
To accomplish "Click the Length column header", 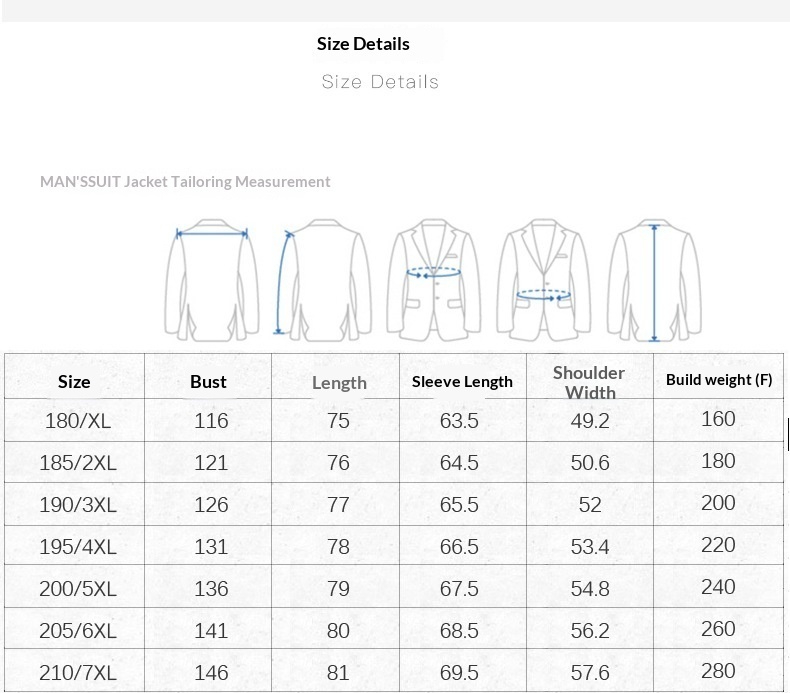I will tap(339, 382).
